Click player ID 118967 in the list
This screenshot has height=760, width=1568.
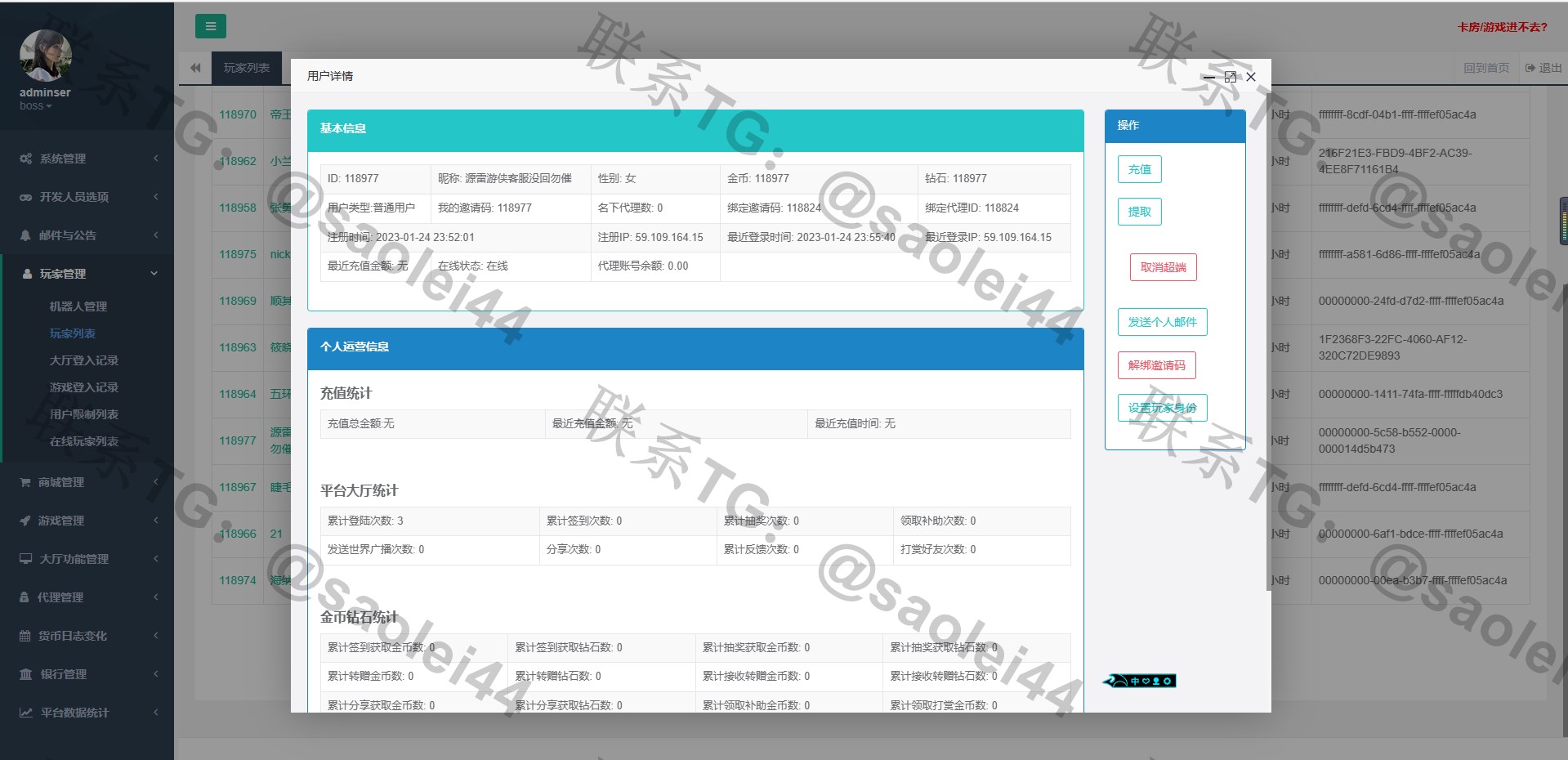(238, 487)
